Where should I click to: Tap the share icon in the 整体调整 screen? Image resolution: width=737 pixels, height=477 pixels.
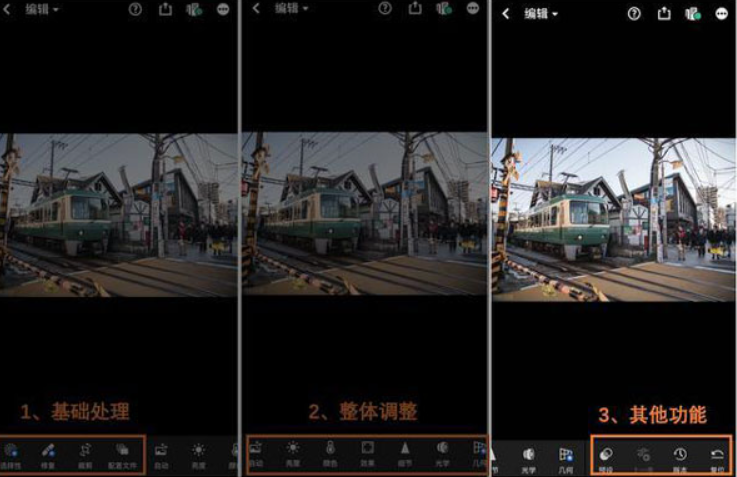click(x=415, y=8)
